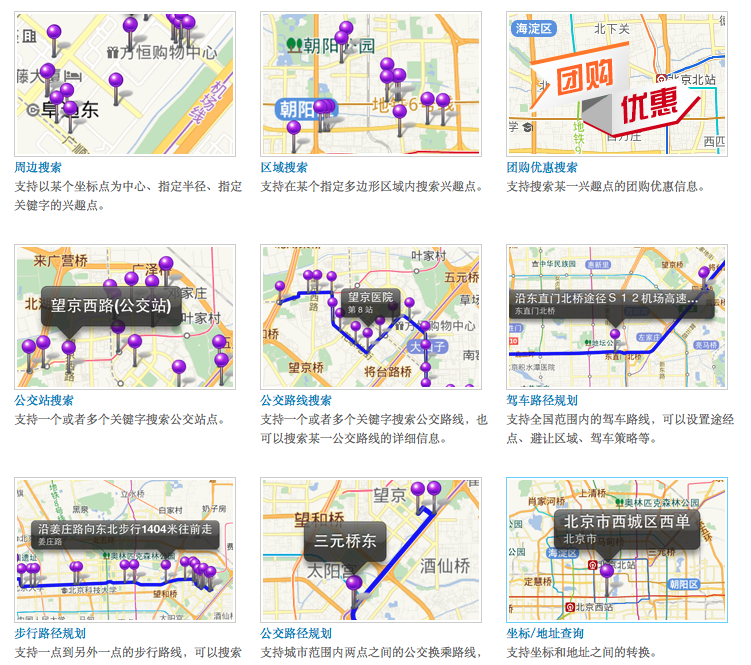Click 支持在某个指定多边形区域内搜索兴趣点 text
Image resolution: width=751 pixels, height=665 pixels.
pos(372,186)
